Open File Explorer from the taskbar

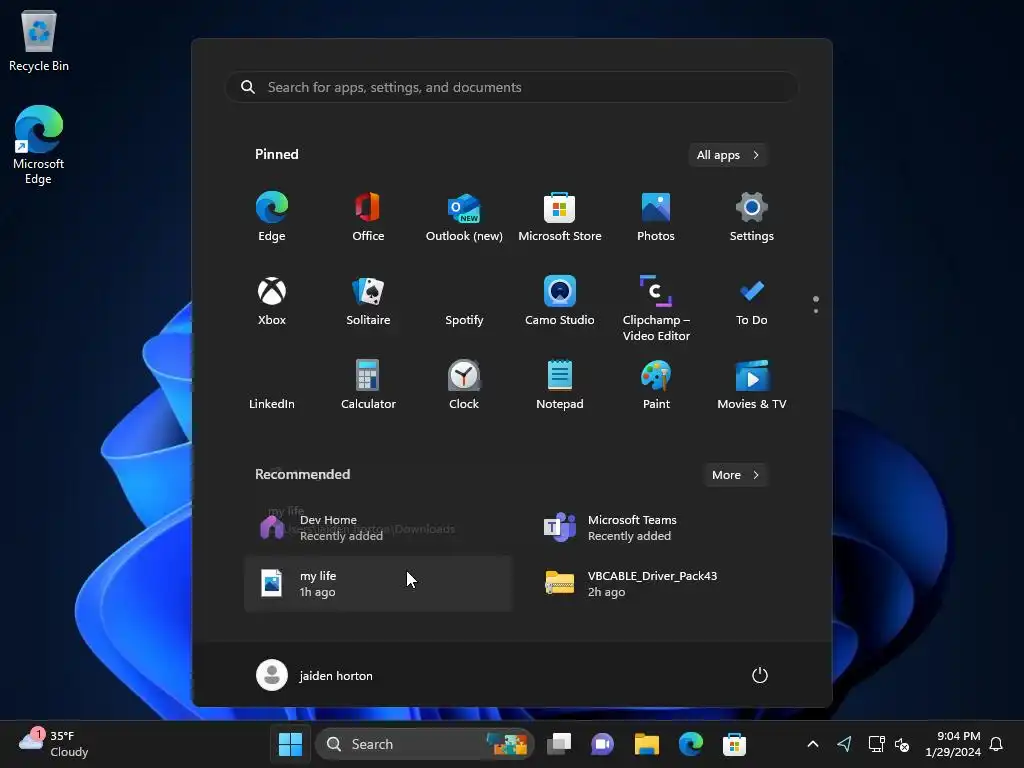[647, 744]
